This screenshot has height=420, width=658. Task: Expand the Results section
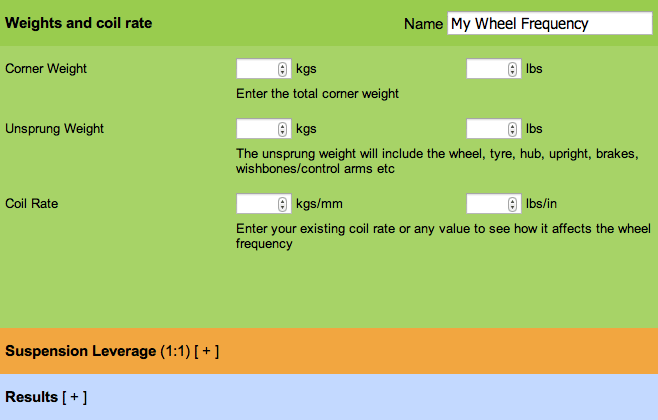75,397
